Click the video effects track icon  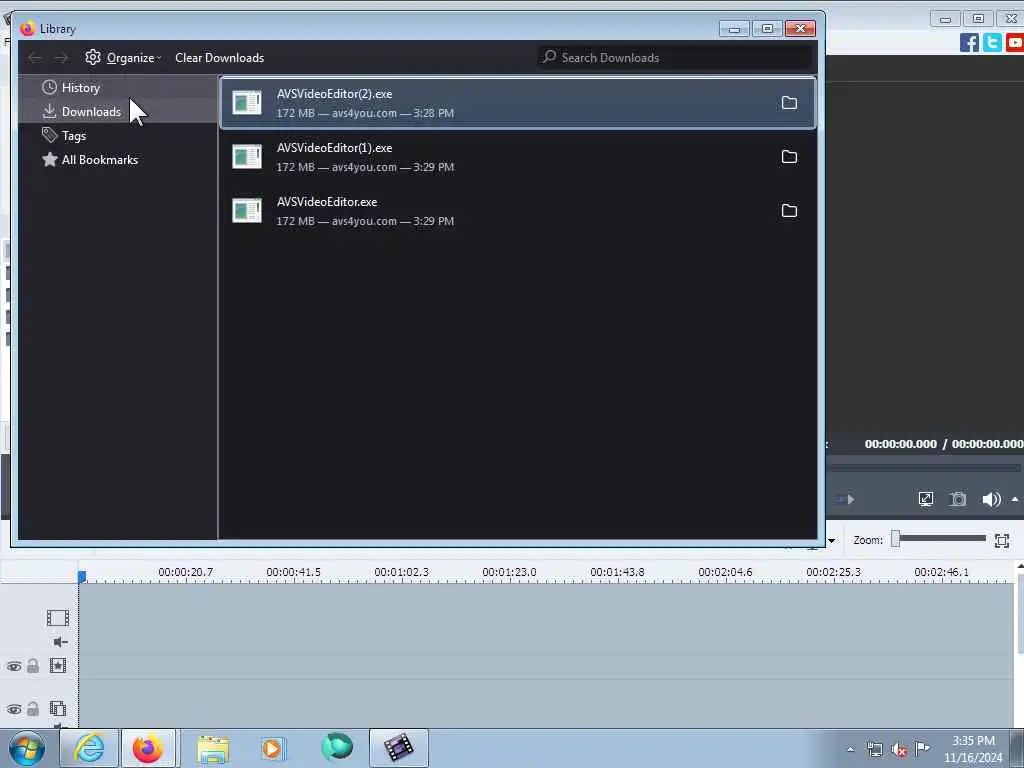point(57,665)
